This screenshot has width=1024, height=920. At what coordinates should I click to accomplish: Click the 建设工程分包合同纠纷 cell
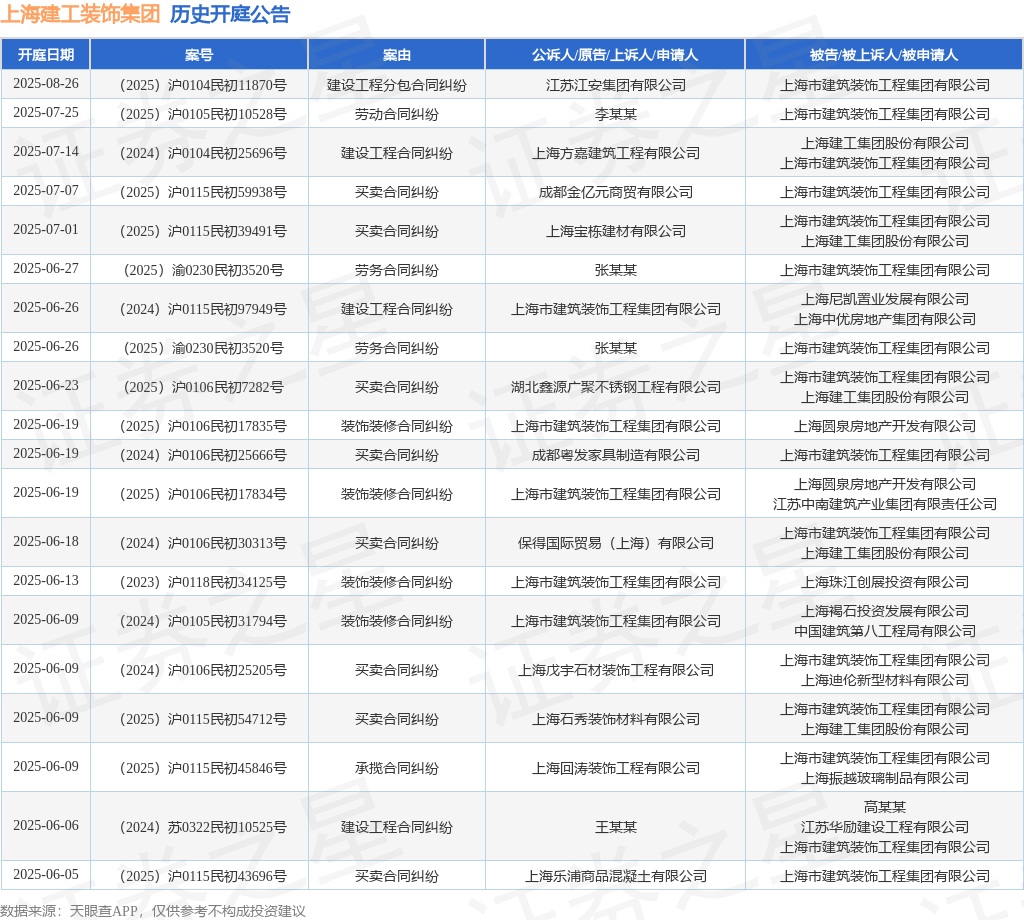tap(396, 85)
